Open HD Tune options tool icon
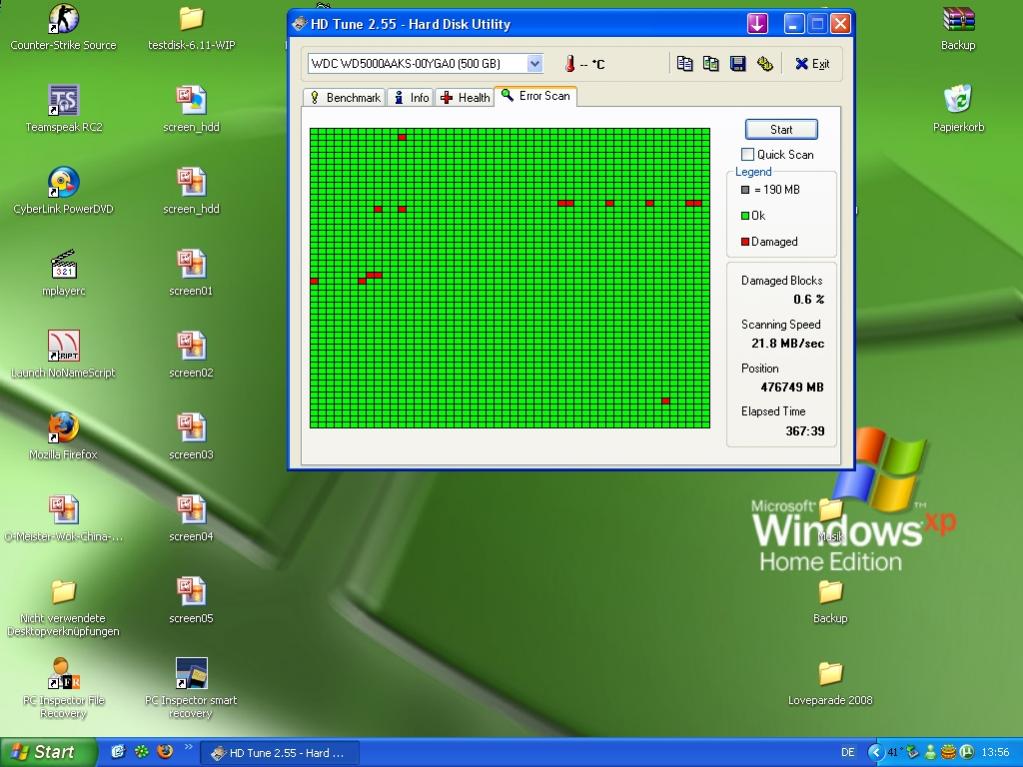1023x767 pixels. tap(765, 63)
